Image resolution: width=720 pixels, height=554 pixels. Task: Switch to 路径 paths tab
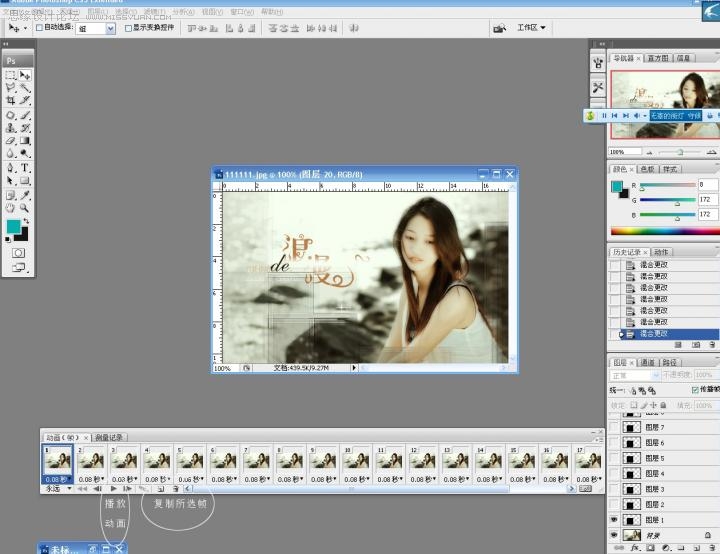pyautogui.click(x=669, y=362)
